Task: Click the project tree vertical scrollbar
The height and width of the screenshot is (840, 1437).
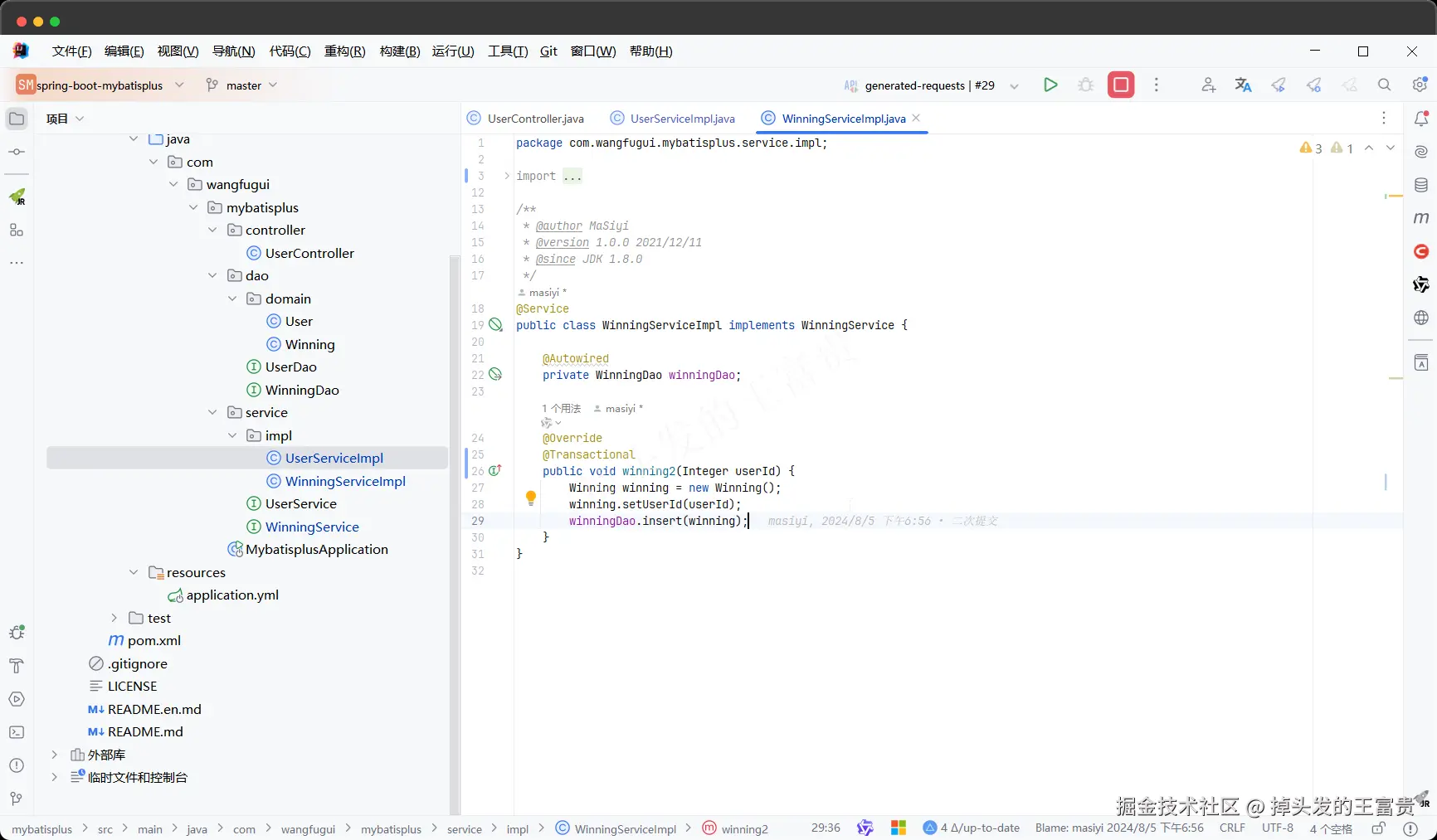Action: tap(454, 535)
